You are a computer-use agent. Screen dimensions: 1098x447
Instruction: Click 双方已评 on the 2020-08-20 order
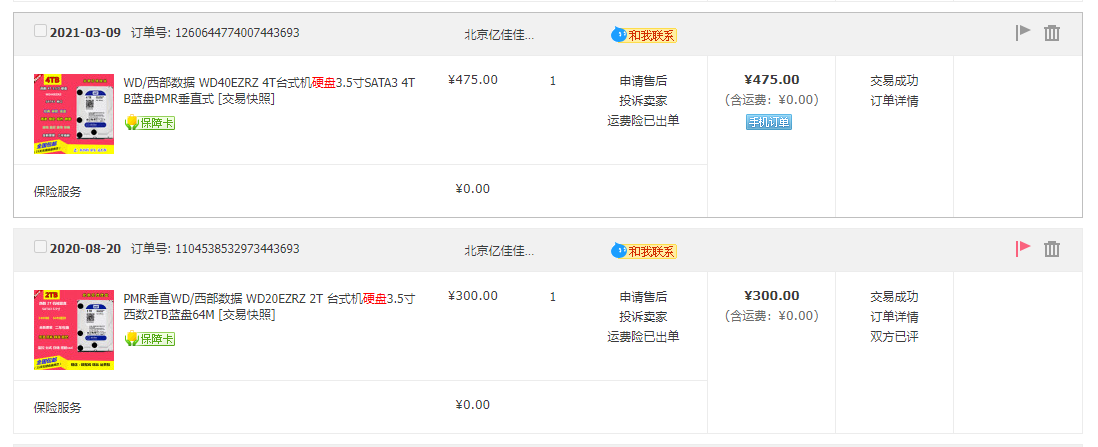click(894, 337)
